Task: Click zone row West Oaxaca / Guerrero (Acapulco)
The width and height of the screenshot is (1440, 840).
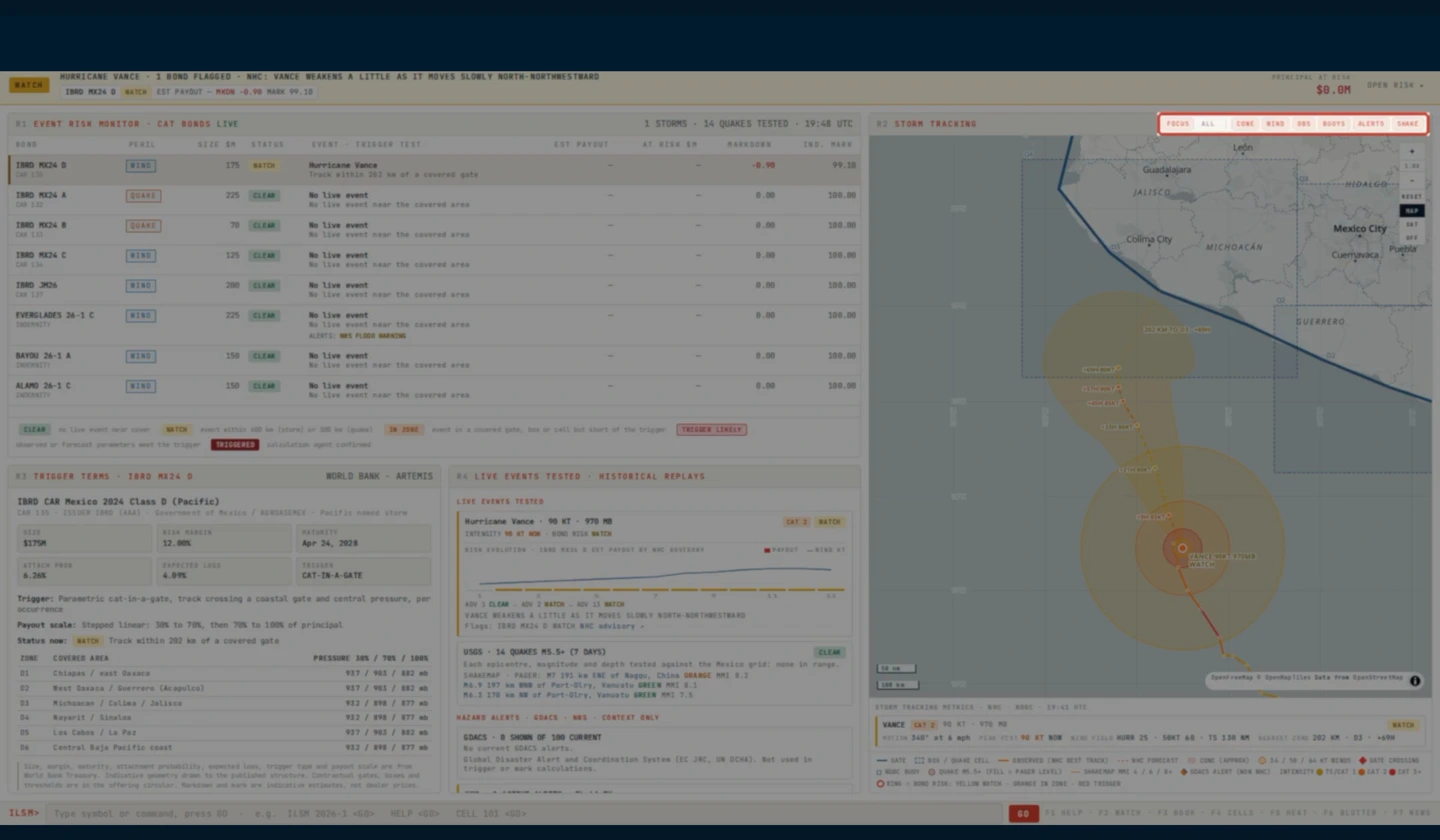Action: [225, 688]
